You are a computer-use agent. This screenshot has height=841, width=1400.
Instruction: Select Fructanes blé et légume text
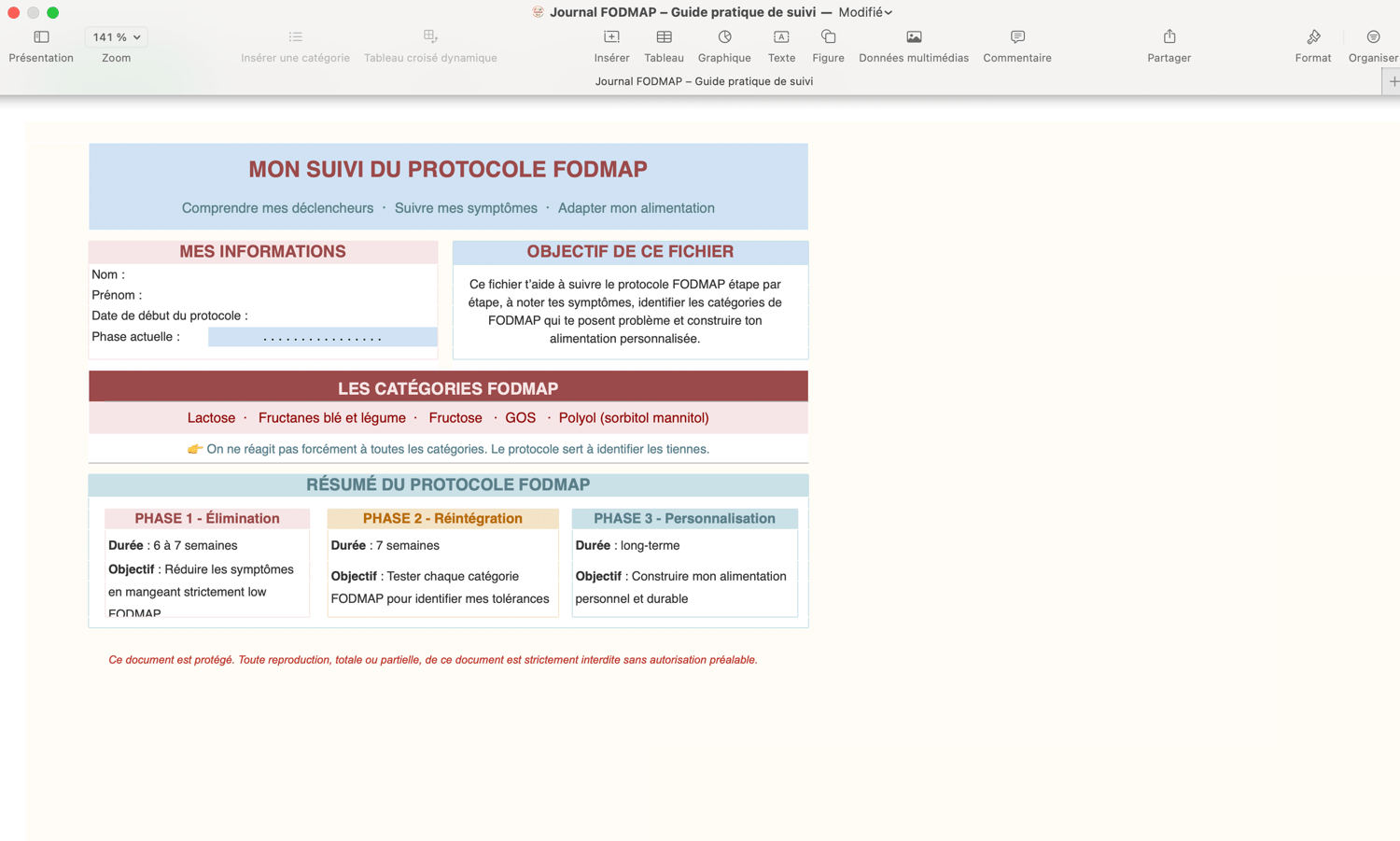(332, 418)
